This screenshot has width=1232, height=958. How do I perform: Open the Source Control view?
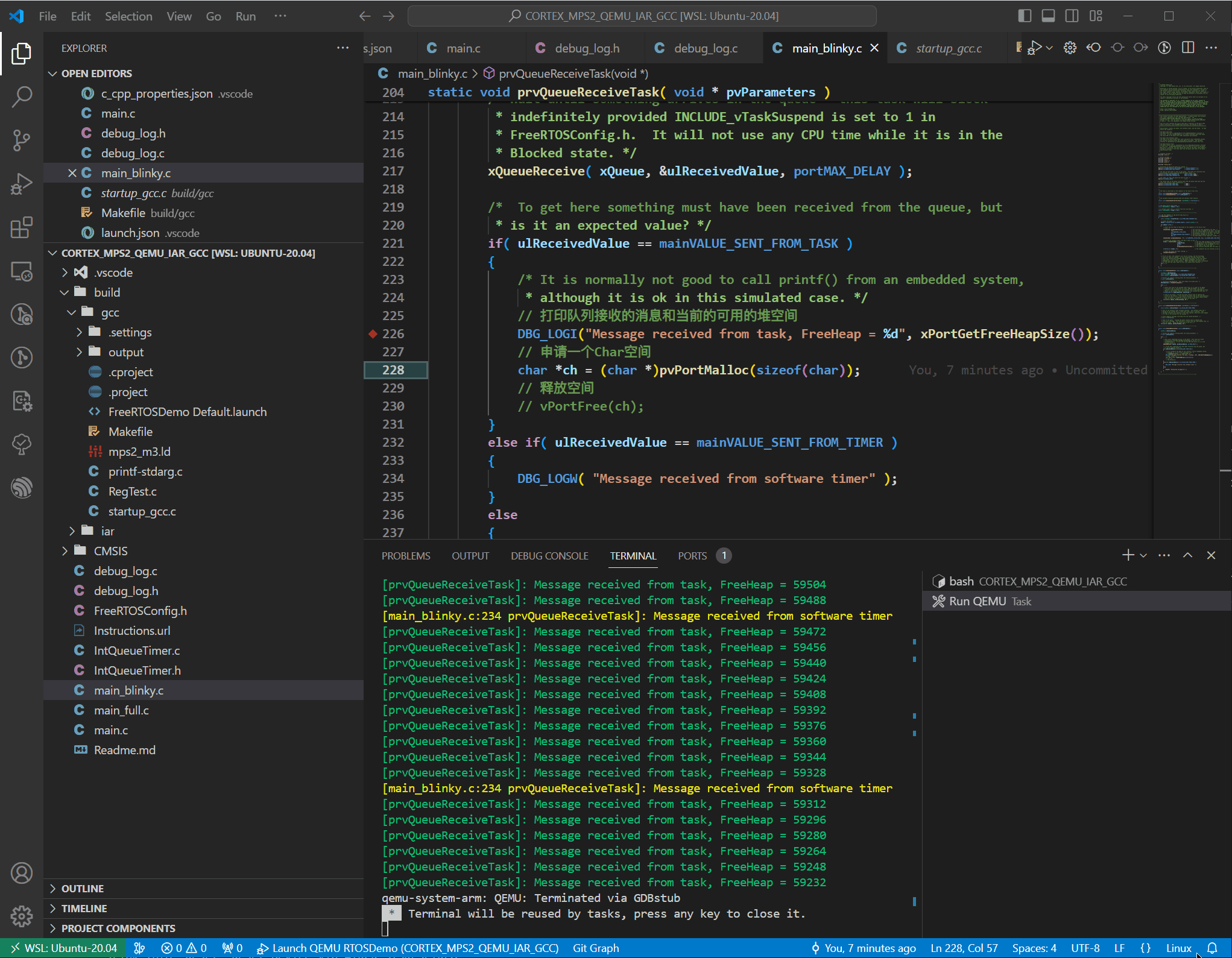coord(22,140)
